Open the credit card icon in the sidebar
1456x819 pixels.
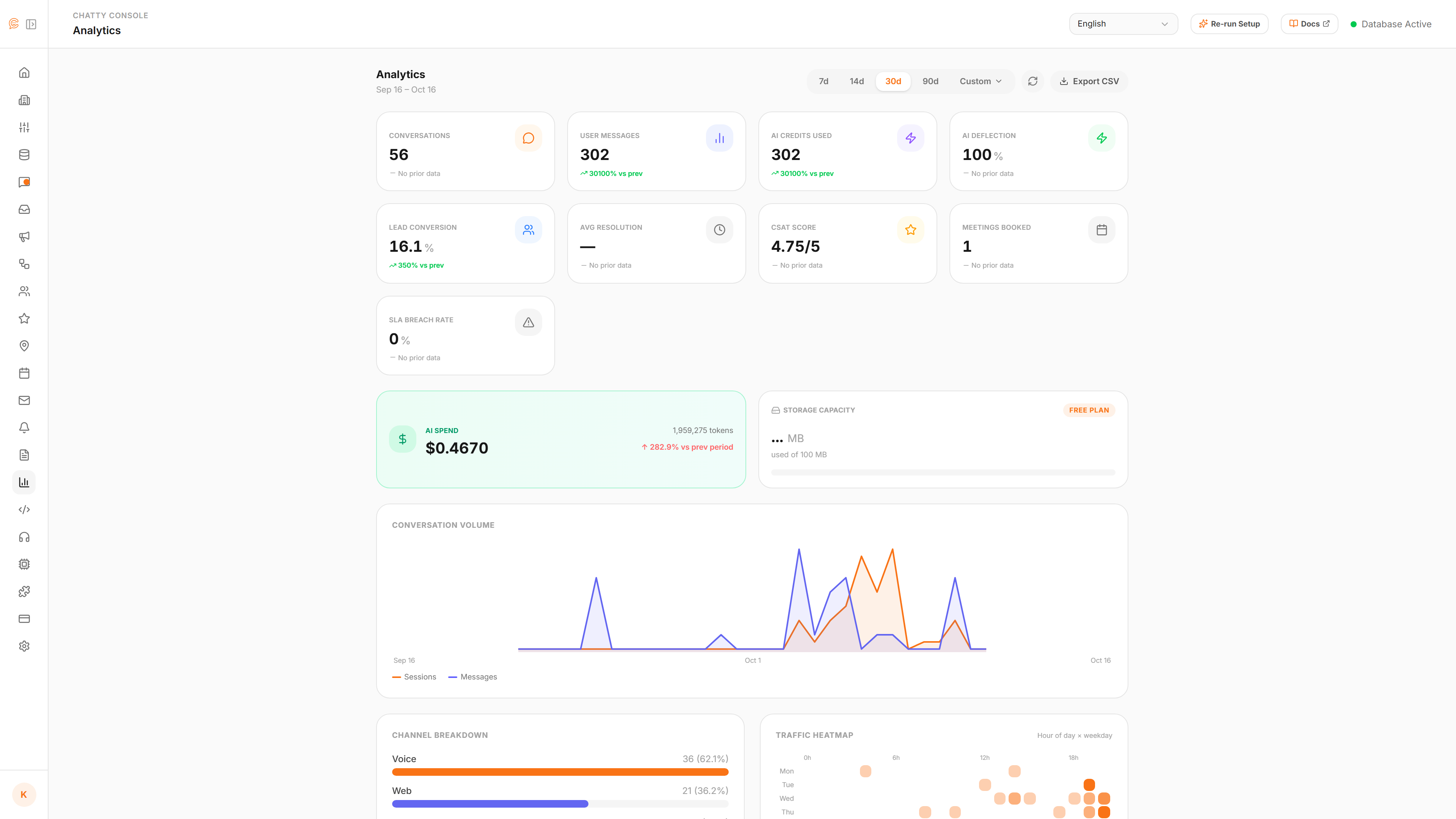tap(24, 619)
